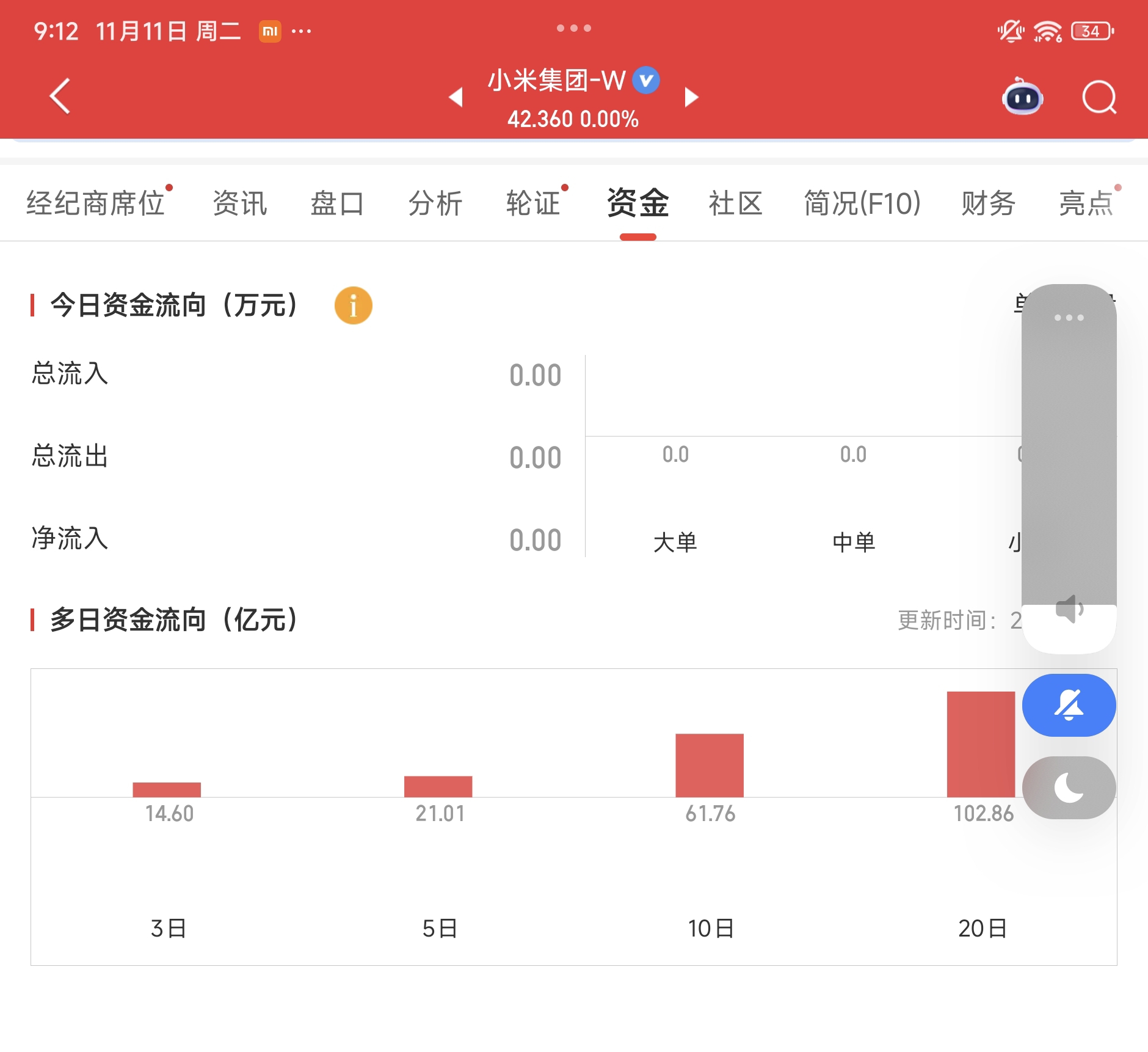Image resolution: width=1148 pixels, height=1052 pixels.
Task: Switch to the 财务 tab
Action: tap(989, 203)
